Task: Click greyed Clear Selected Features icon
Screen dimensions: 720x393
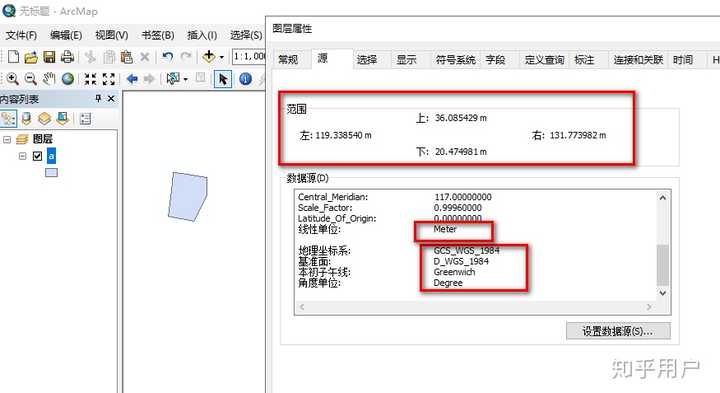Action: [x=201, y=78]
